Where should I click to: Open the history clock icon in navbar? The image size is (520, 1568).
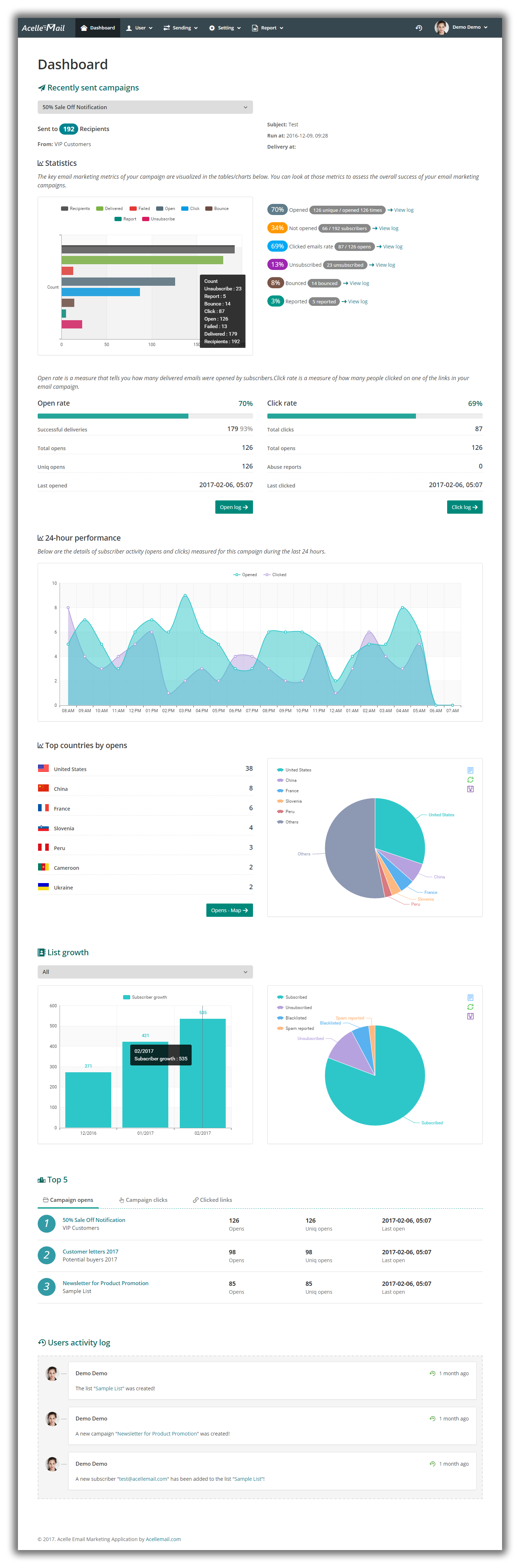pyautogui.click(x=419, y=28)
